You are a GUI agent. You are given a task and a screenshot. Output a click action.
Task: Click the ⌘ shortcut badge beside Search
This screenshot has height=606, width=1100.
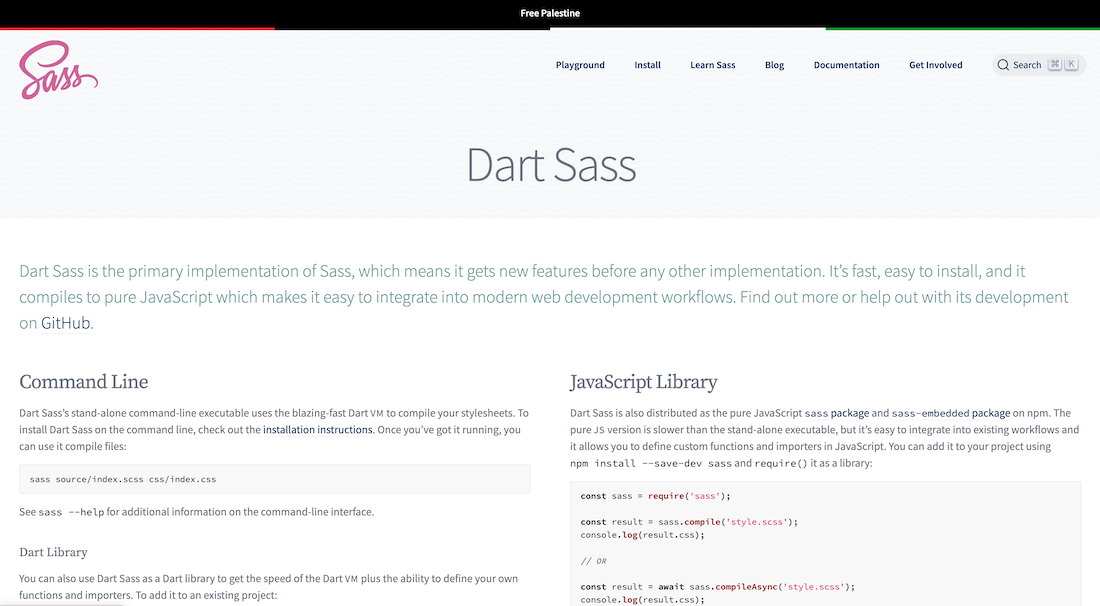pos(1054,63)
